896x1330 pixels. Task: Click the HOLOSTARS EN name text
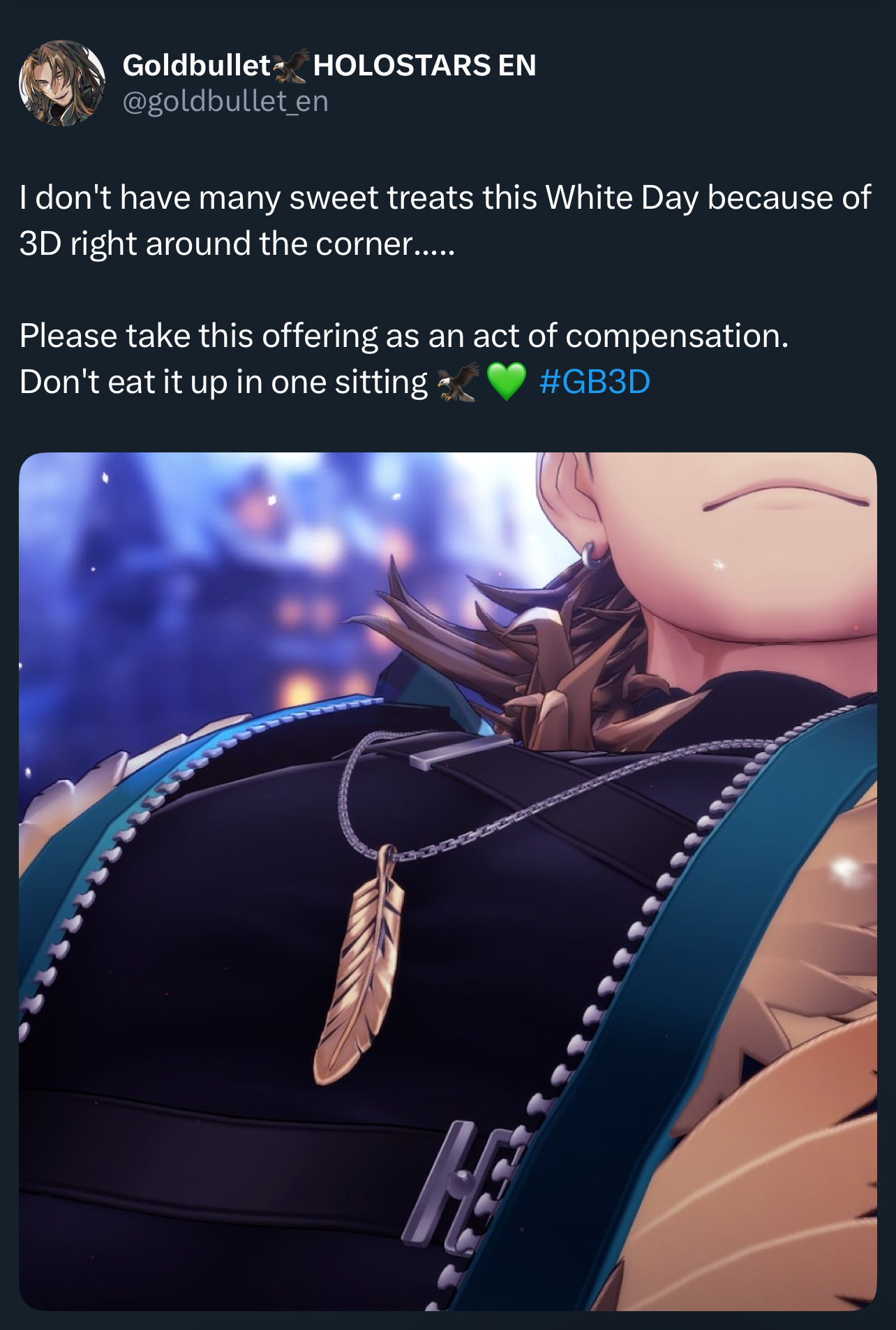pos(425,66)
